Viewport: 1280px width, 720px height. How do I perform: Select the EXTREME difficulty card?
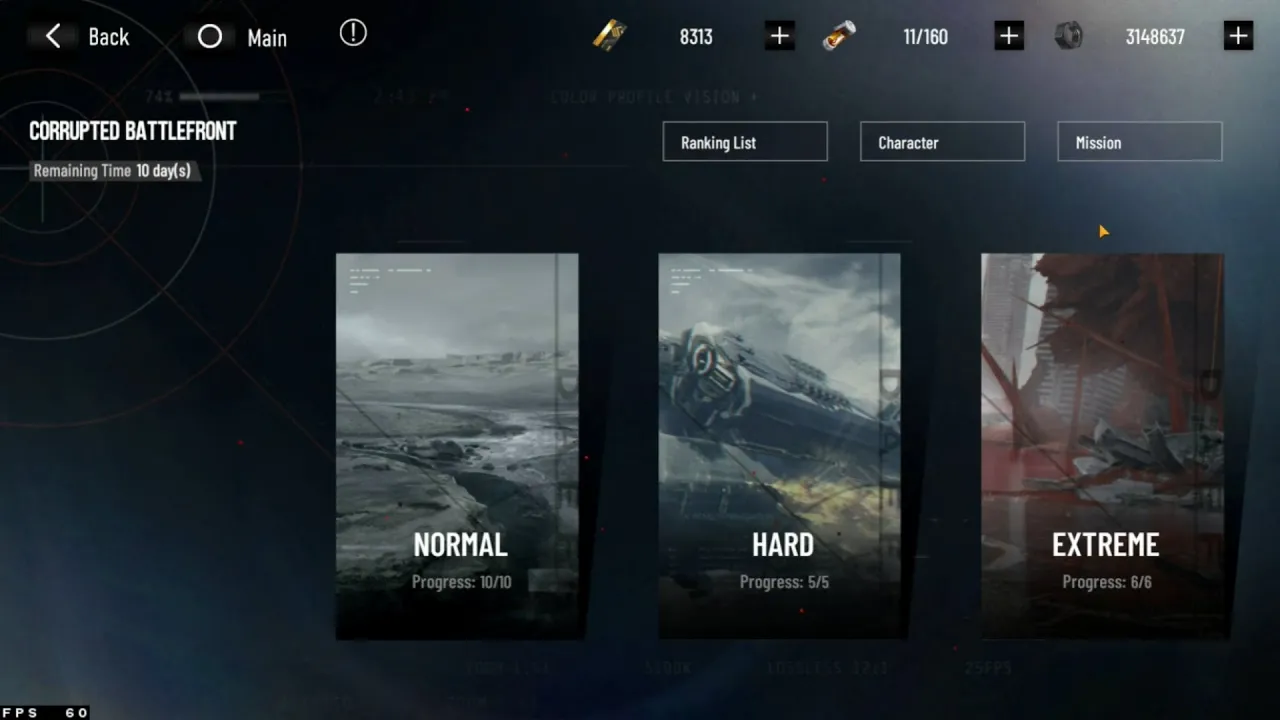point(1104,446)
